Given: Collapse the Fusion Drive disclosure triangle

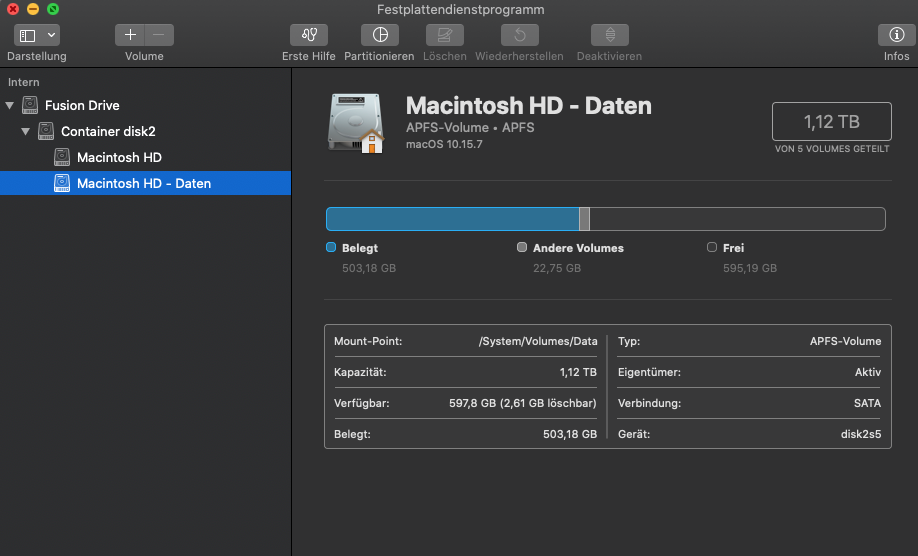Looking at the screenshot, I should tap(10, 105).
